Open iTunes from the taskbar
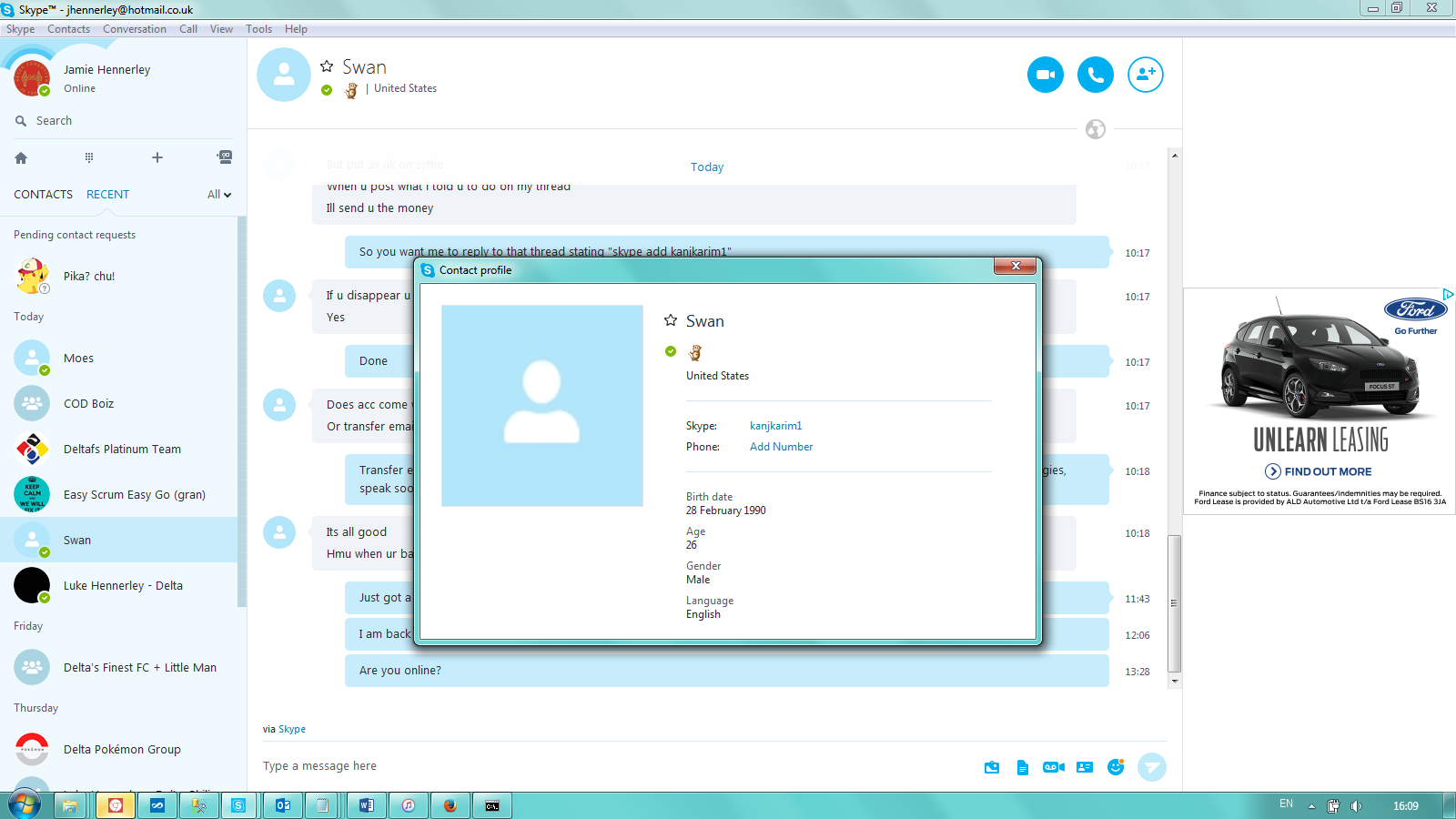 click(x=409, y=805)
